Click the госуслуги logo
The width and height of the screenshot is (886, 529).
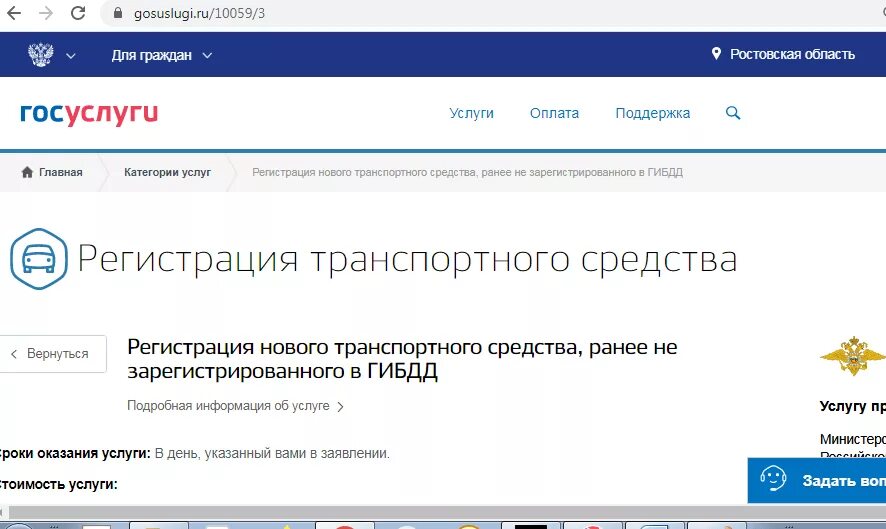89,114
